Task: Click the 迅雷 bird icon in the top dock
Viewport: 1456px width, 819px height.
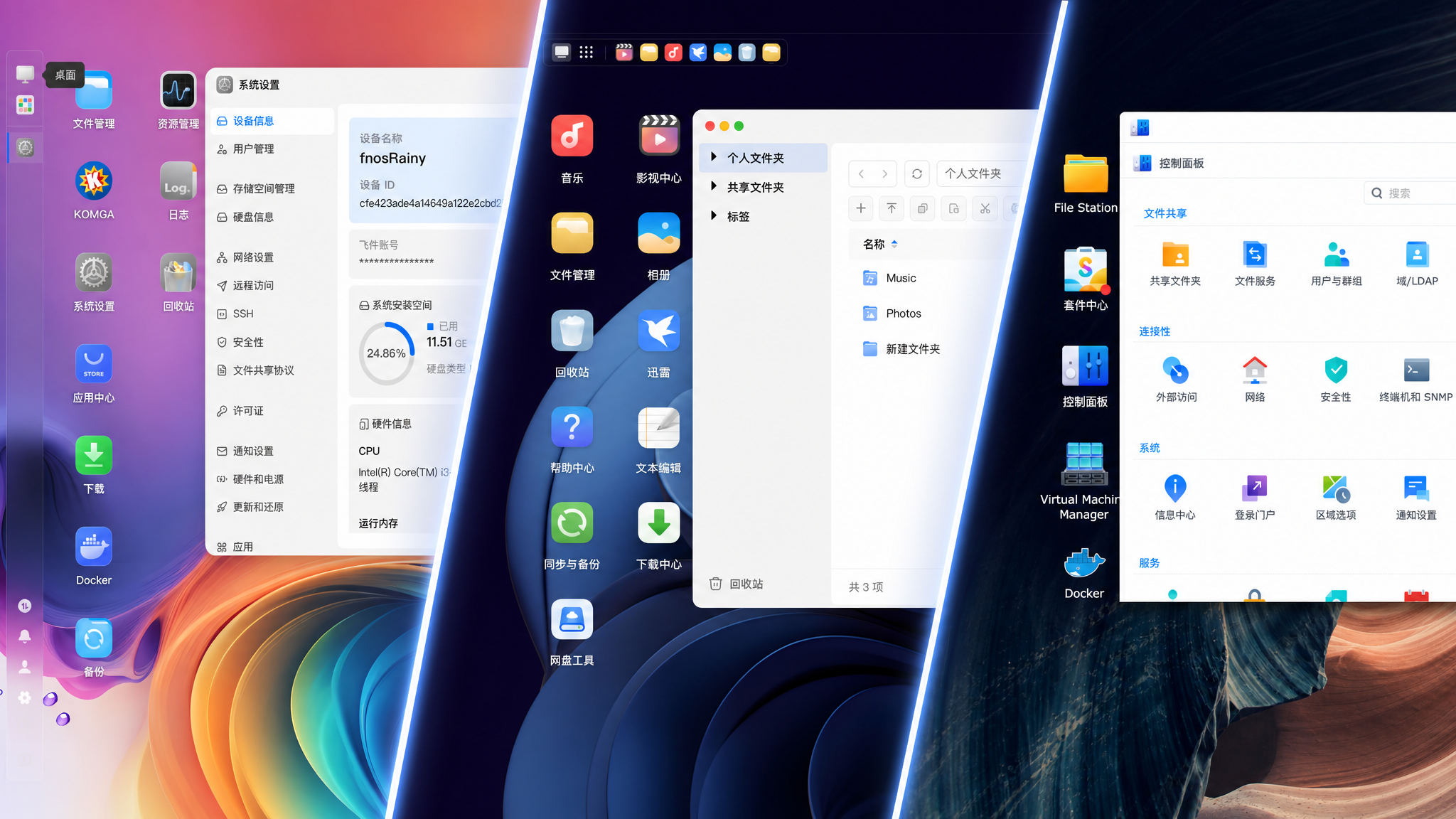Action: pos(698,53)
